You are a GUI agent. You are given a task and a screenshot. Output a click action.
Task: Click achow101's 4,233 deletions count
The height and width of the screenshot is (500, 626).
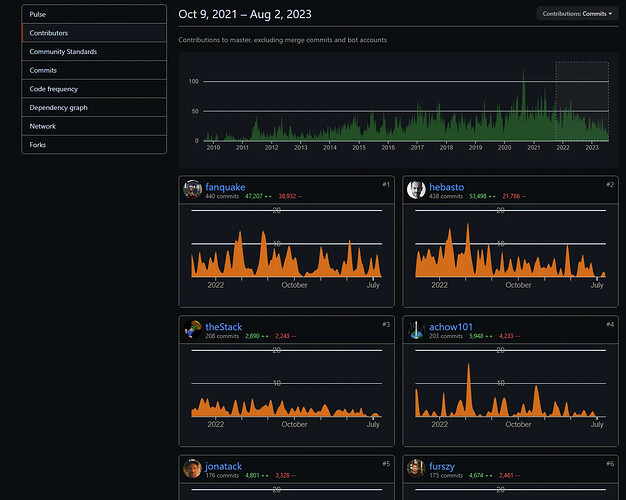pos(509,336)
